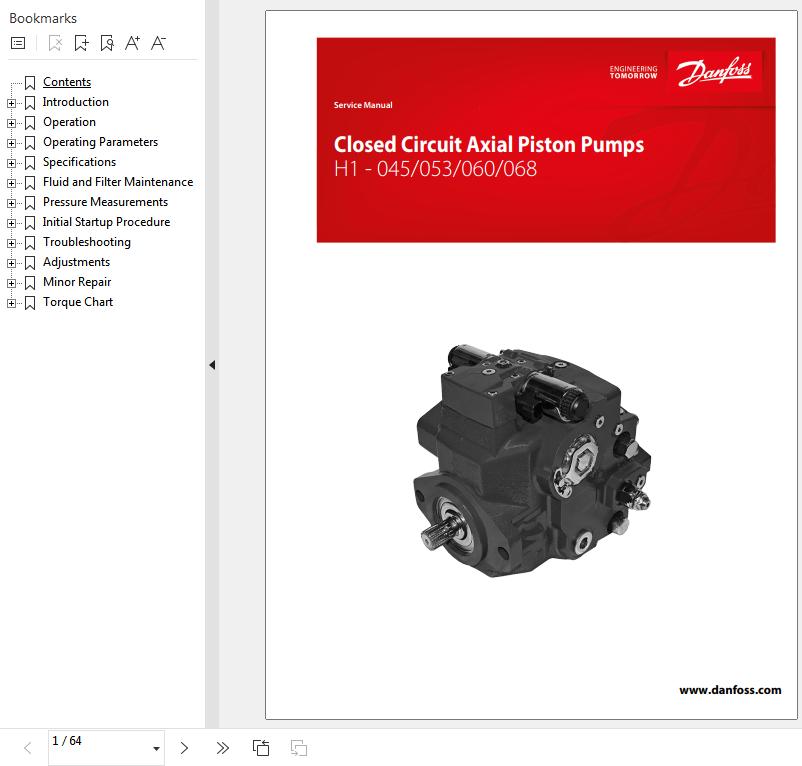Jump to the Pressure Measurements bookmark
Screen dimensions: 802x766
coord(105,201)
